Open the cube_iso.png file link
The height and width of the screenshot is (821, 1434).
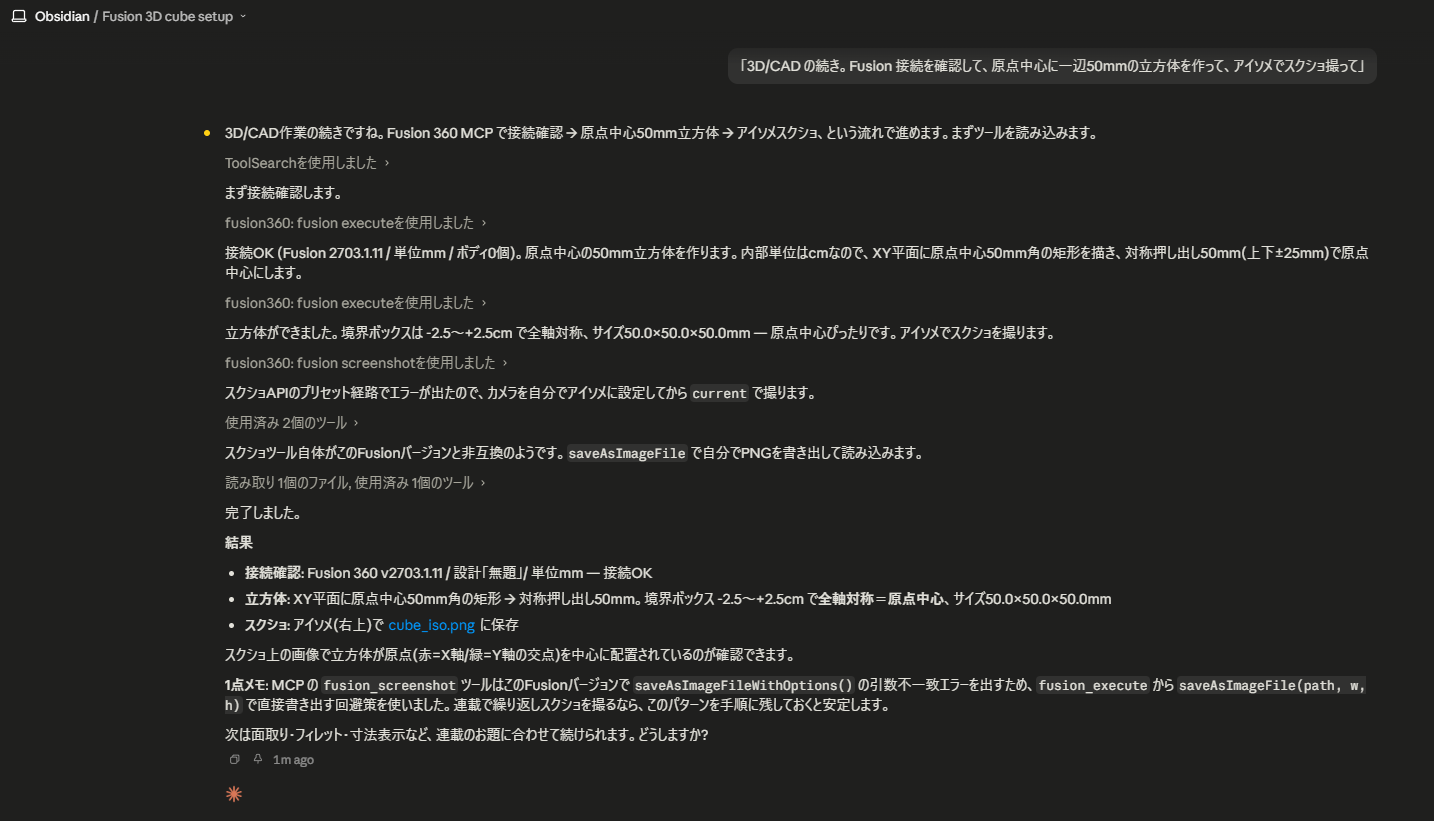(x=431, y=625)
